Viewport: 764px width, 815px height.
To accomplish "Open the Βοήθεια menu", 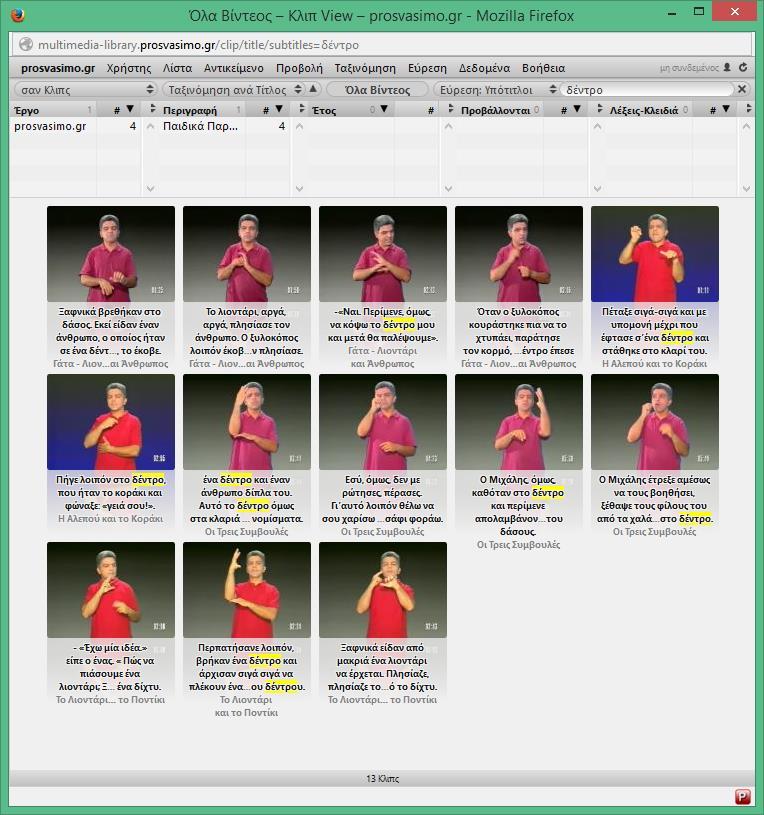I will [x=543, y=68].
